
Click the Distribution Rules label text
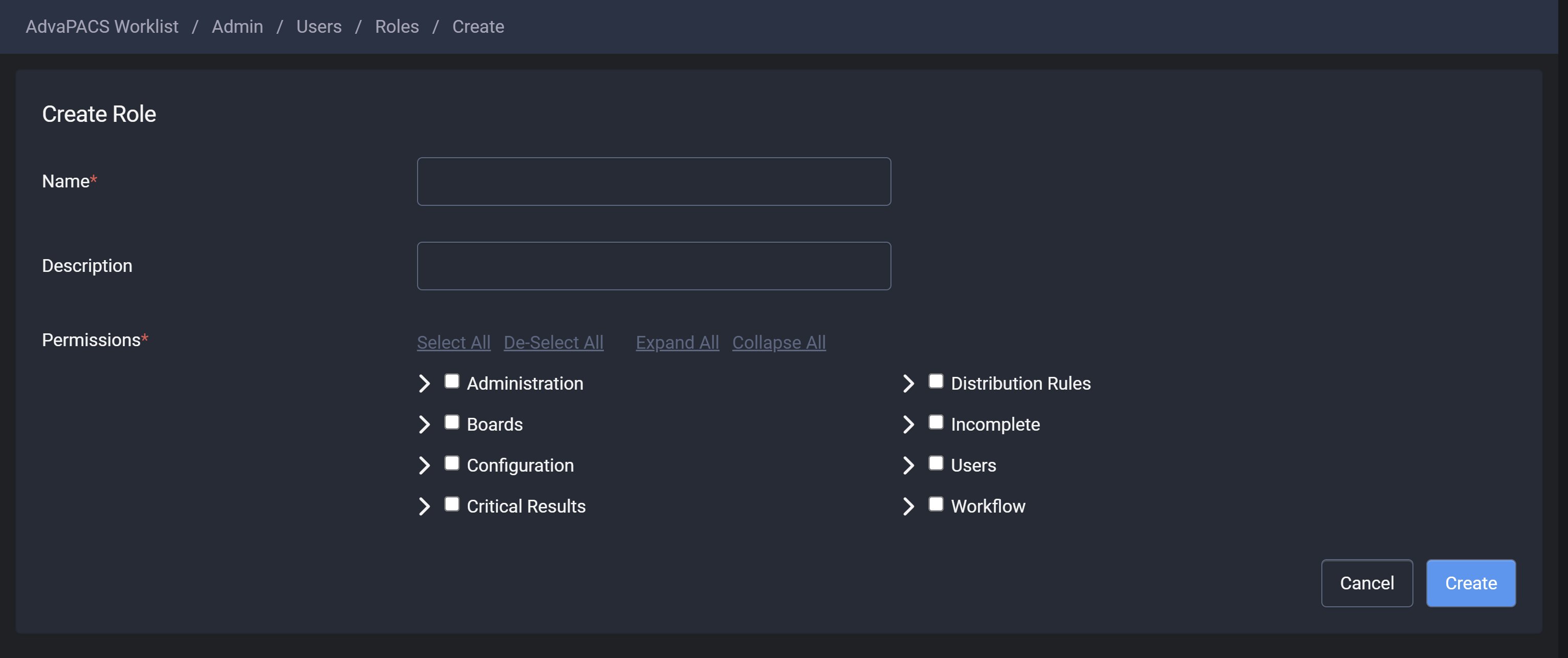1021,383
